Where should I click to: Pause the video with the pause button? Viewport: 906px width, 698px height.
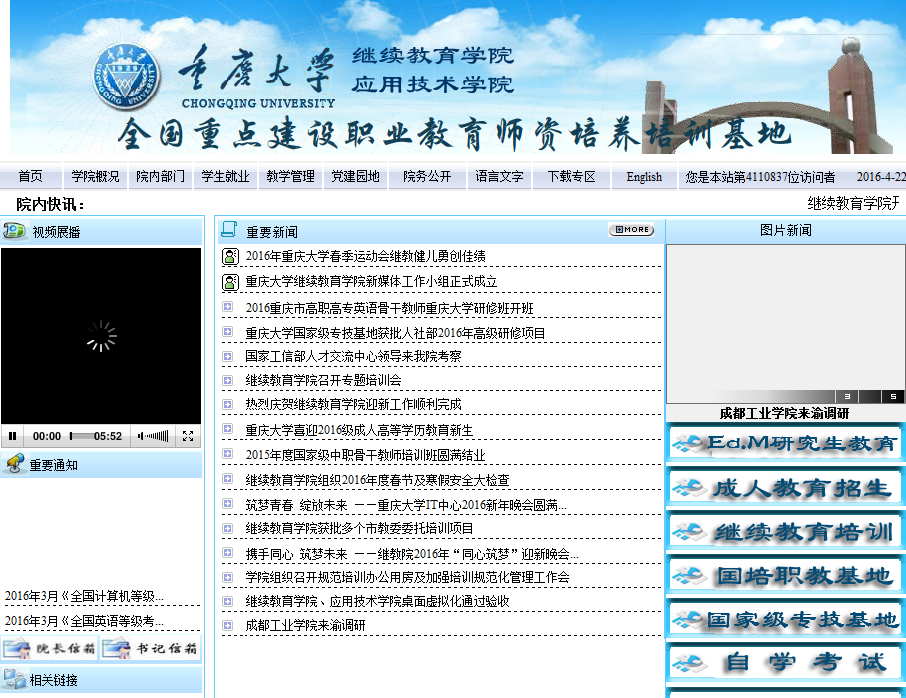click(12, 436)
